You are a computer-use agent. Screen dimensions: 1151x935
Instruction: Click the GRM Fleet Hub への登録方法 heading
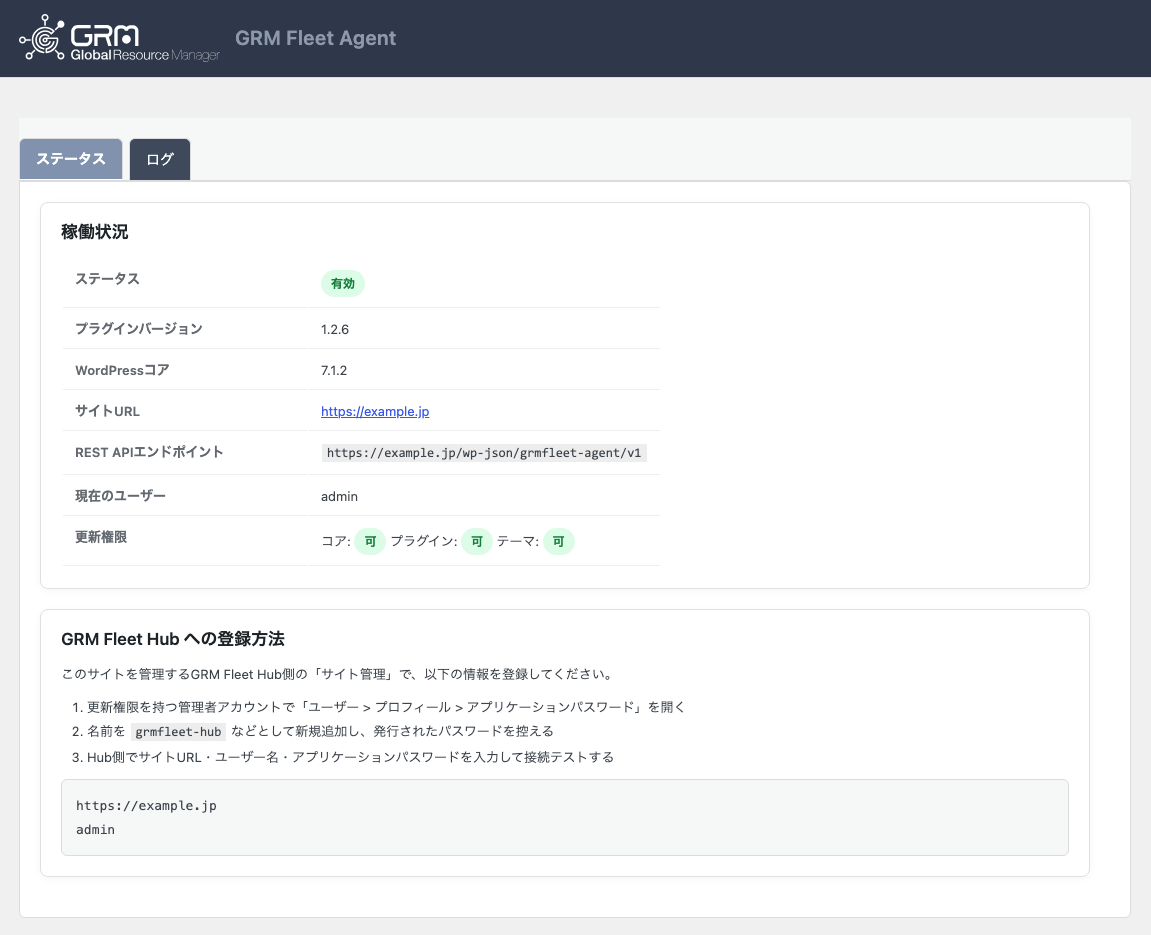click(x=173, y=639)
